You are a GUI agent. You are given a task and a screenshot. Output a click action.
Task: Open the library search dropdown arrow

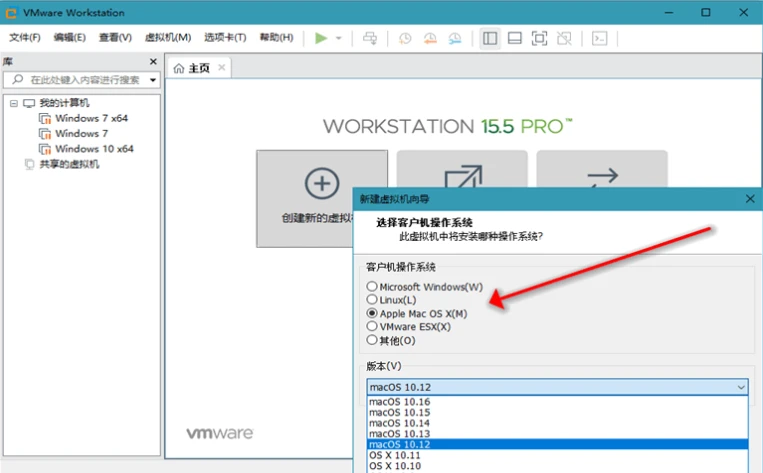pyautogui.click(x=153, y=80)
